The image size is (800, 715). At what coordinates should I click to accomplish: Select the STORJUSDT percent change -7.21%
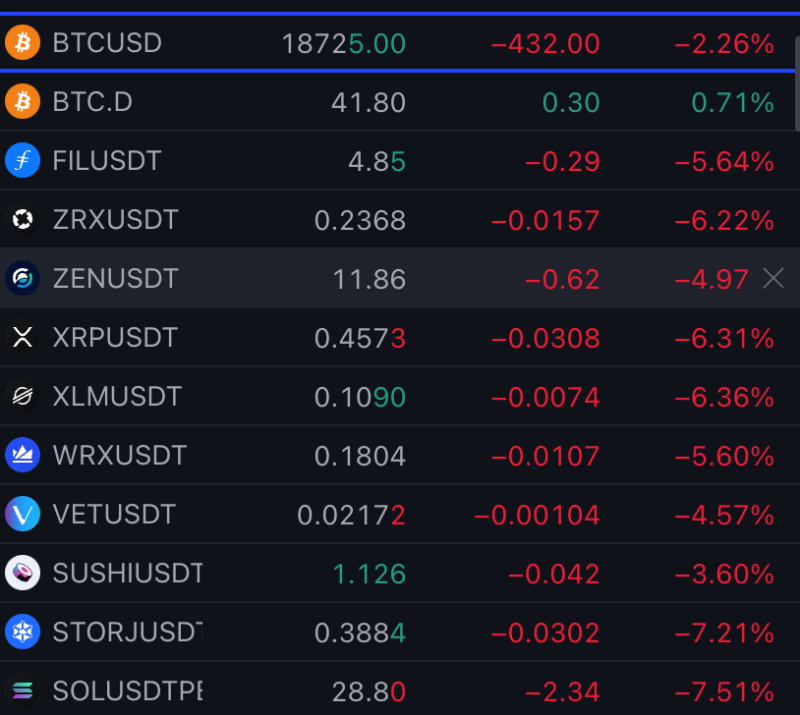pos(724,633)
